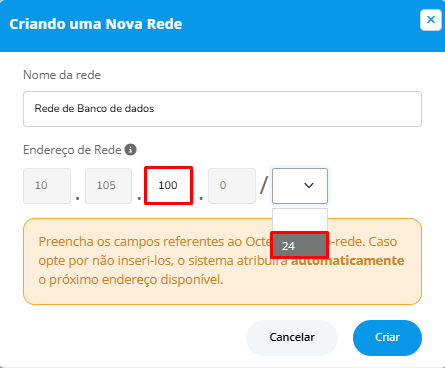Click the Nome da rede label
Screen dimensions: 445x368
coord(62,75)
